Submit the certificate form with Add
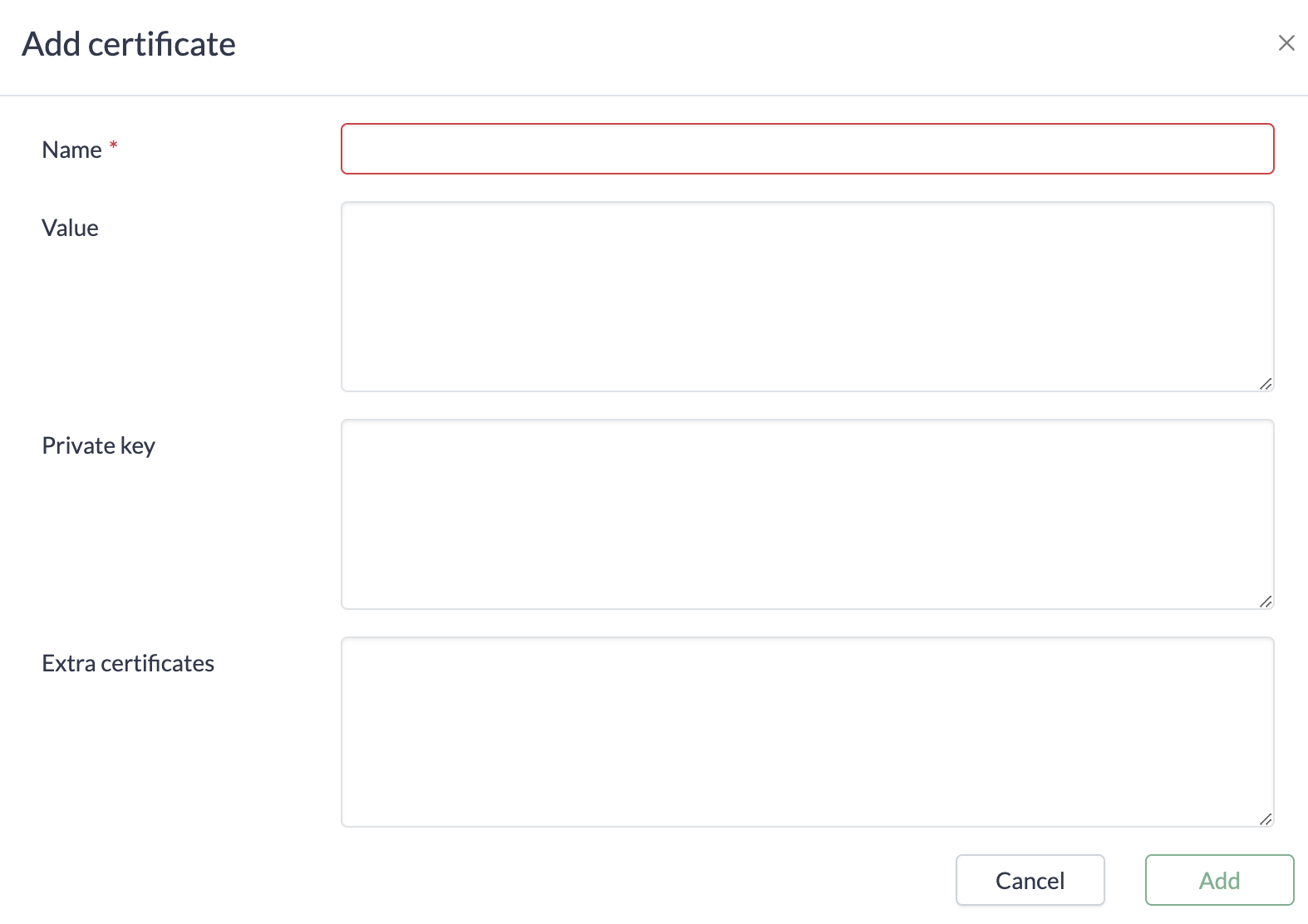The image size is (1308, 924). (x=1219, y=880)
